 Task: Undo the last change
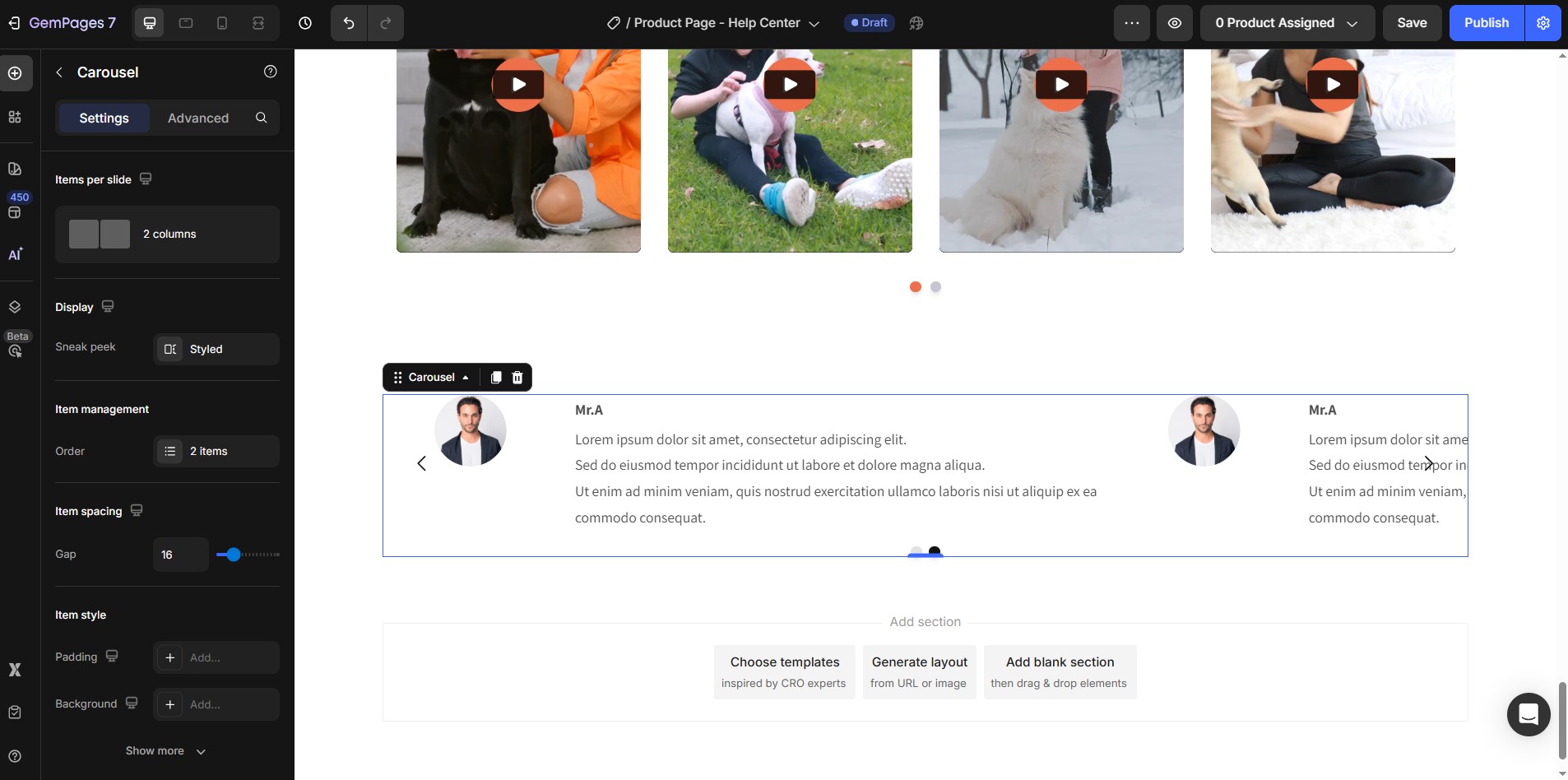coord(349,23)
